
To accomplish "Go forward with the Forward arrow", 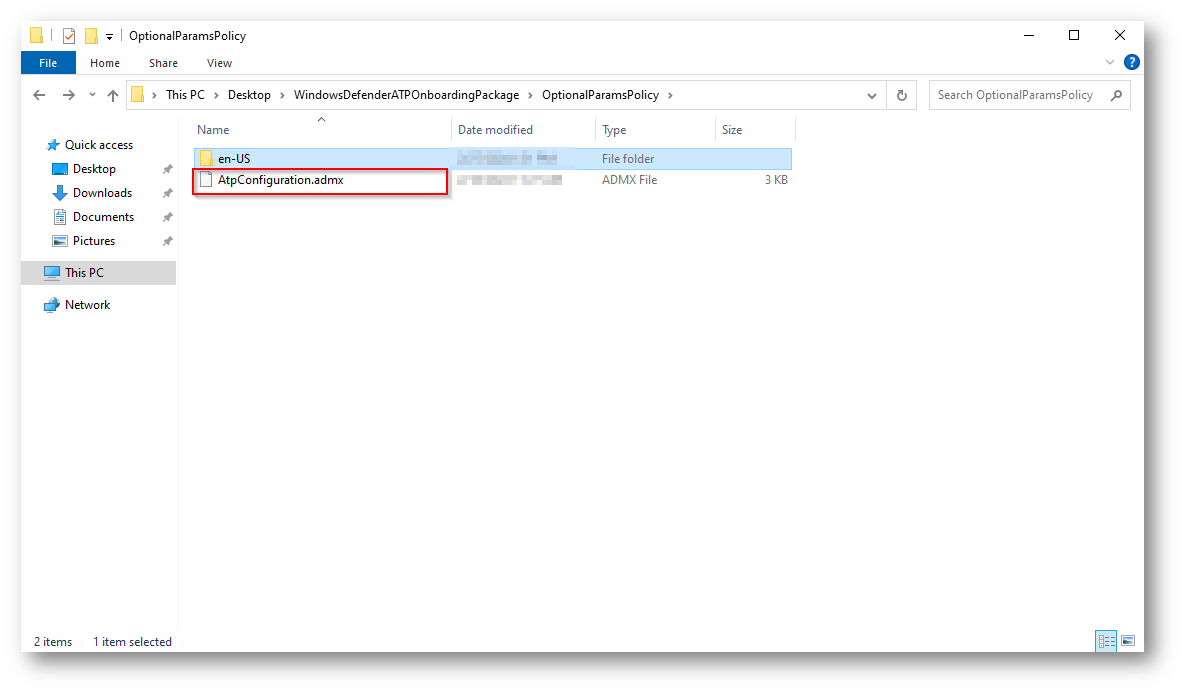I will coord(69,95).
